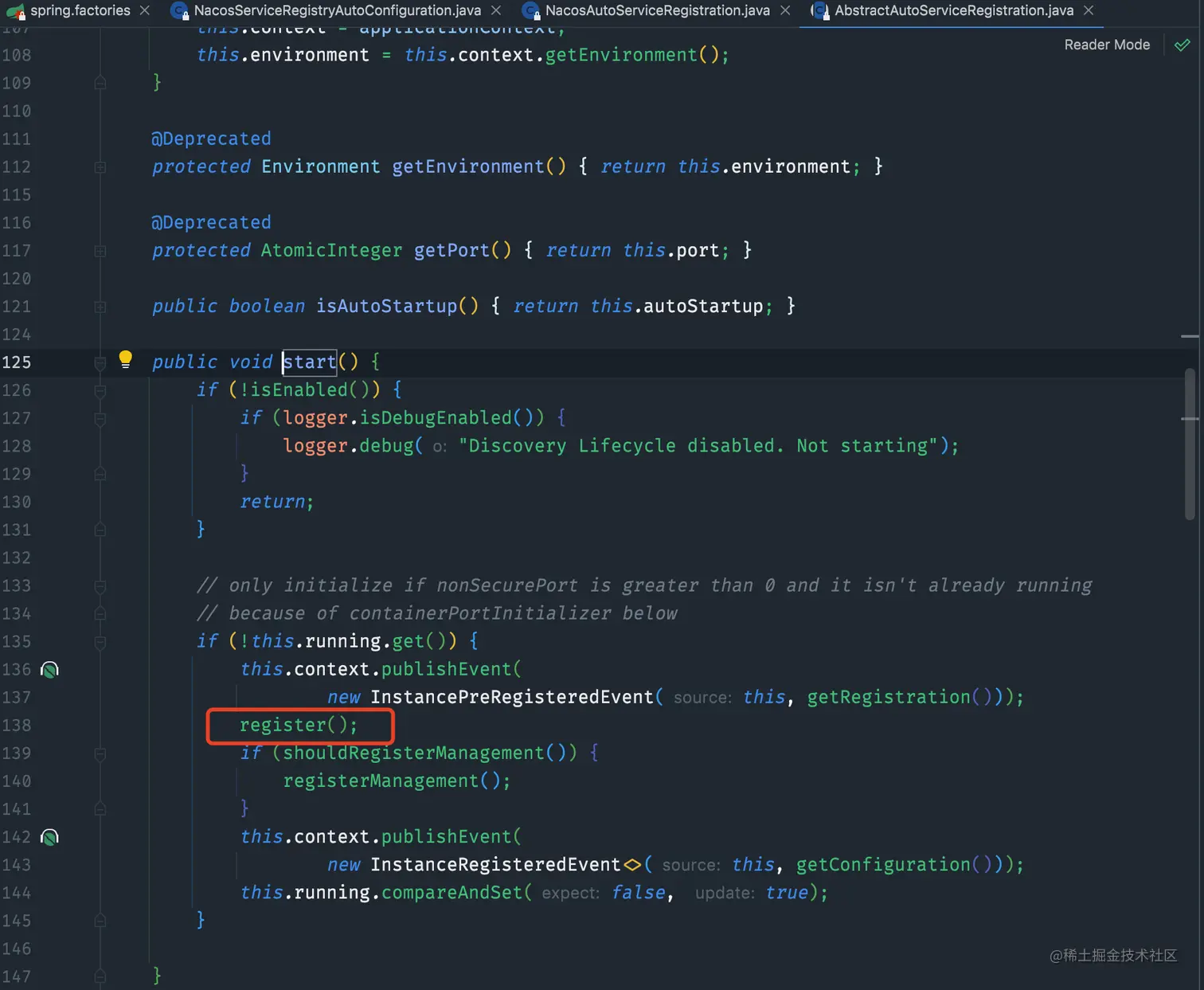The image size is (1204, 990).
Task: Collapse start method fold at line 125
Action: point(100,363)
